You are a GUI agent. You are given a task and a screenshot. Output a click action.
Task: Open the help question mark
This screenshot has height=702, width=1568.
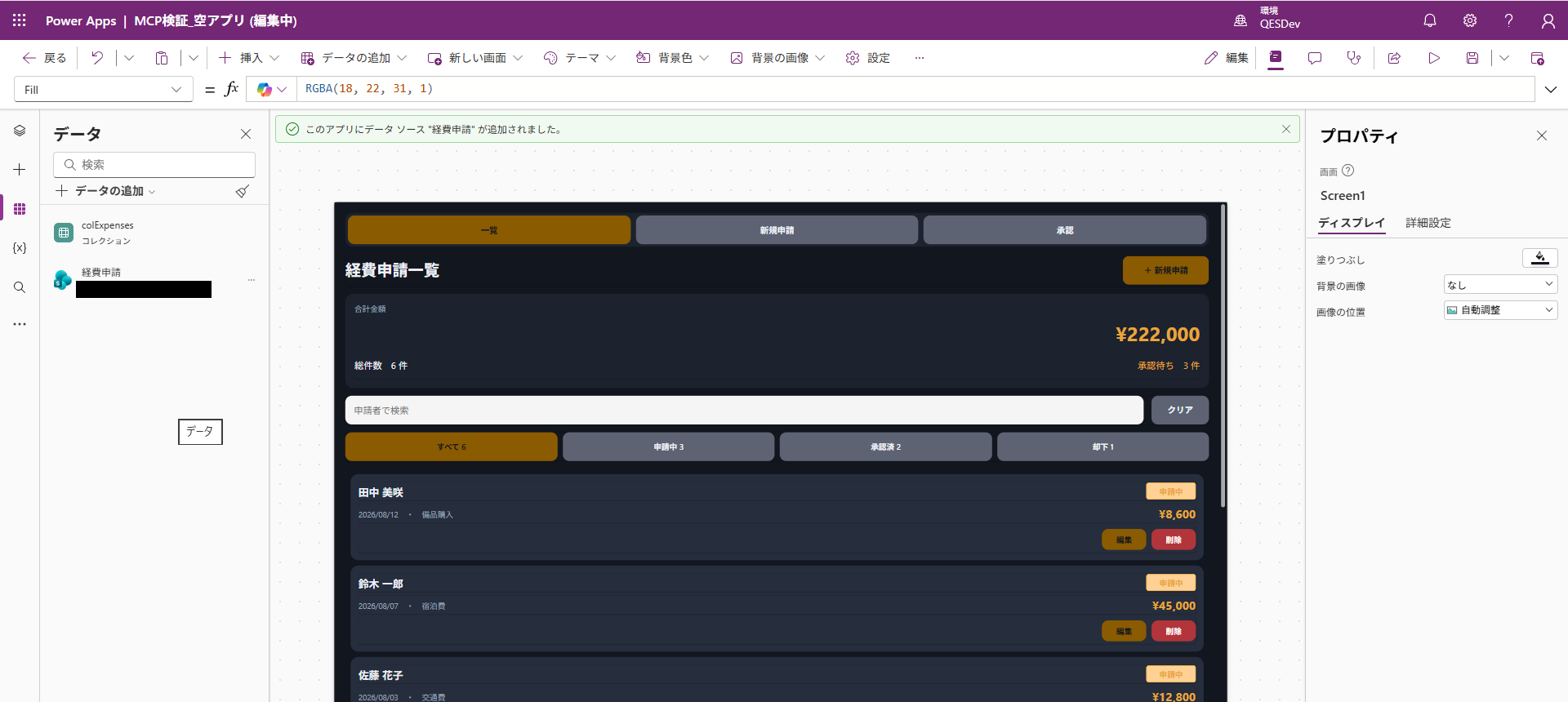[x=1509, y=20]
